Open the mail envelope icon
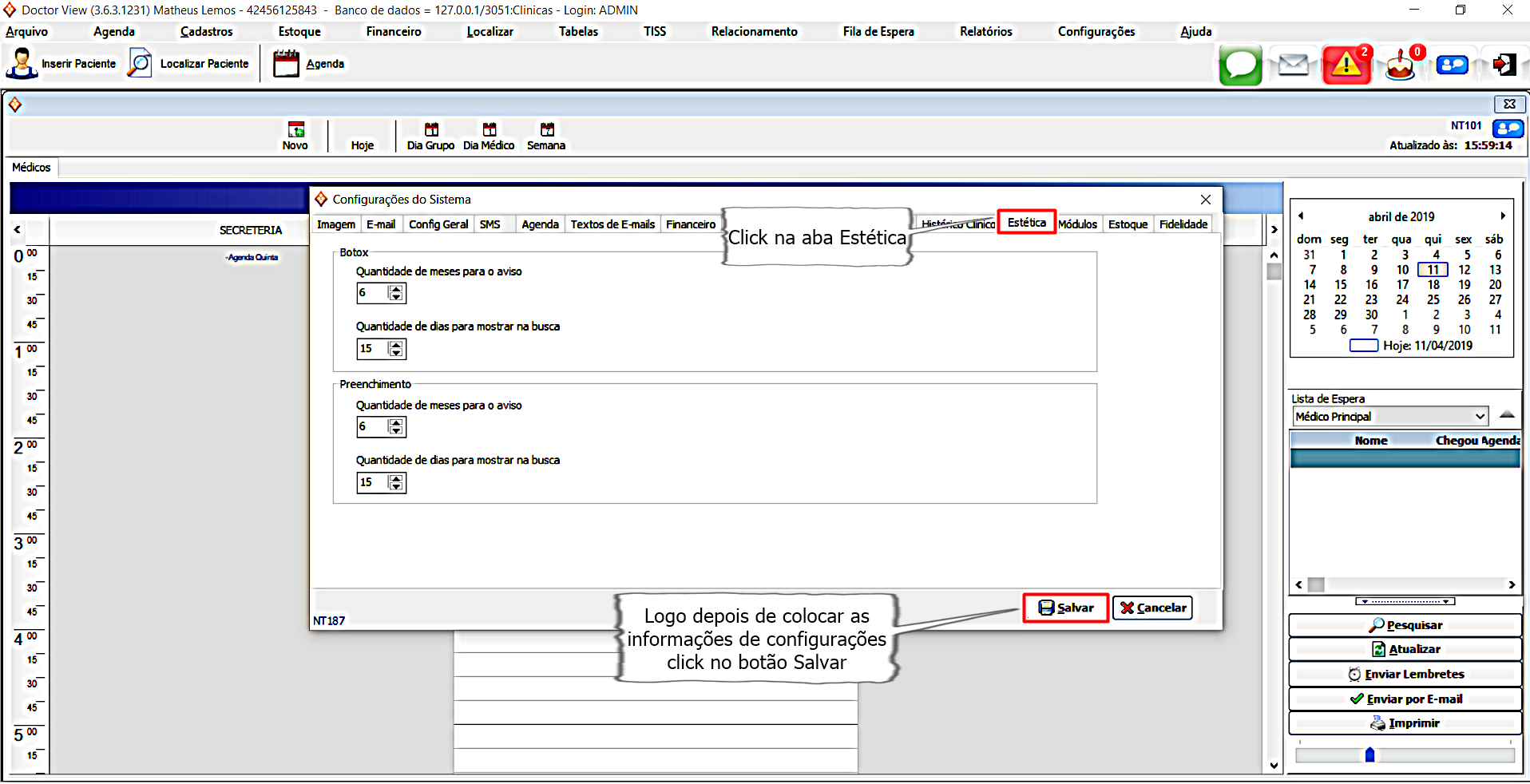This screenshot has height=784, width=1530. pyautogui.click(x=1293, y=65)
